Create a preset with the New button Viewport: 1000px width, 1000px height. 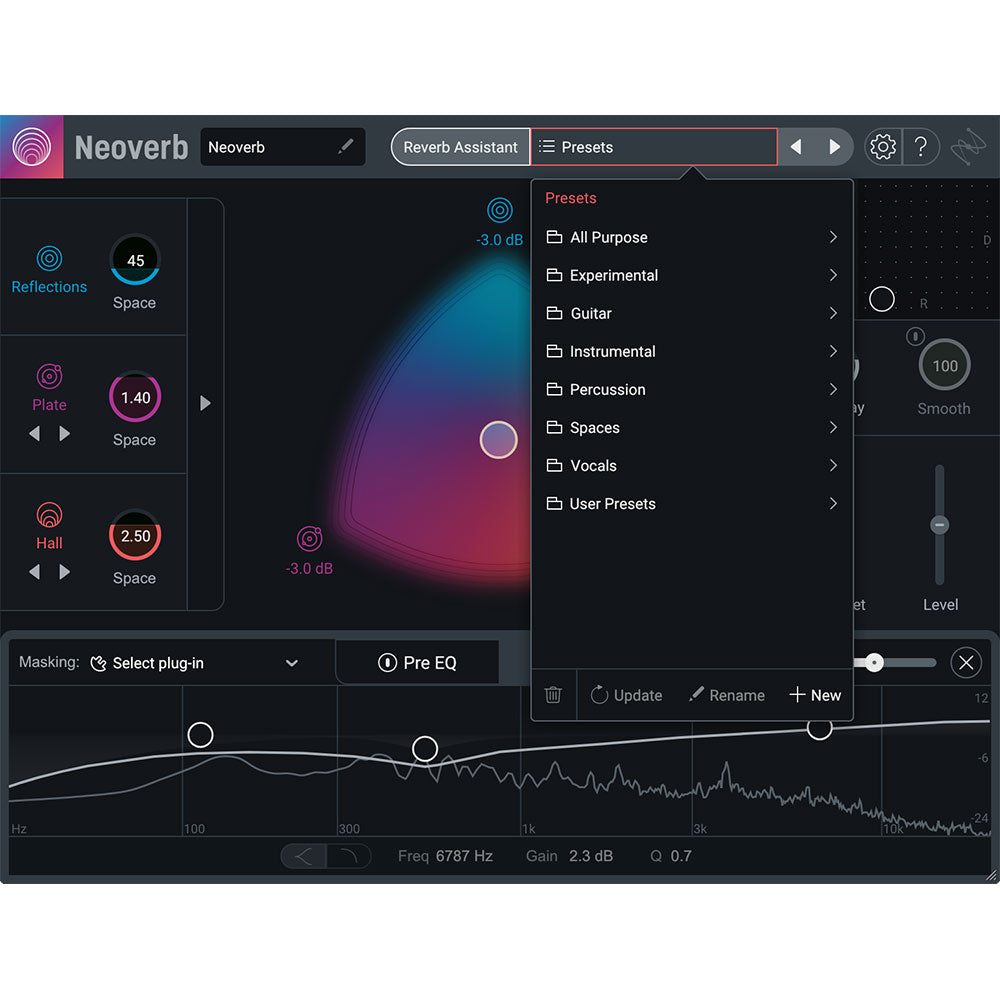[814, 694]
